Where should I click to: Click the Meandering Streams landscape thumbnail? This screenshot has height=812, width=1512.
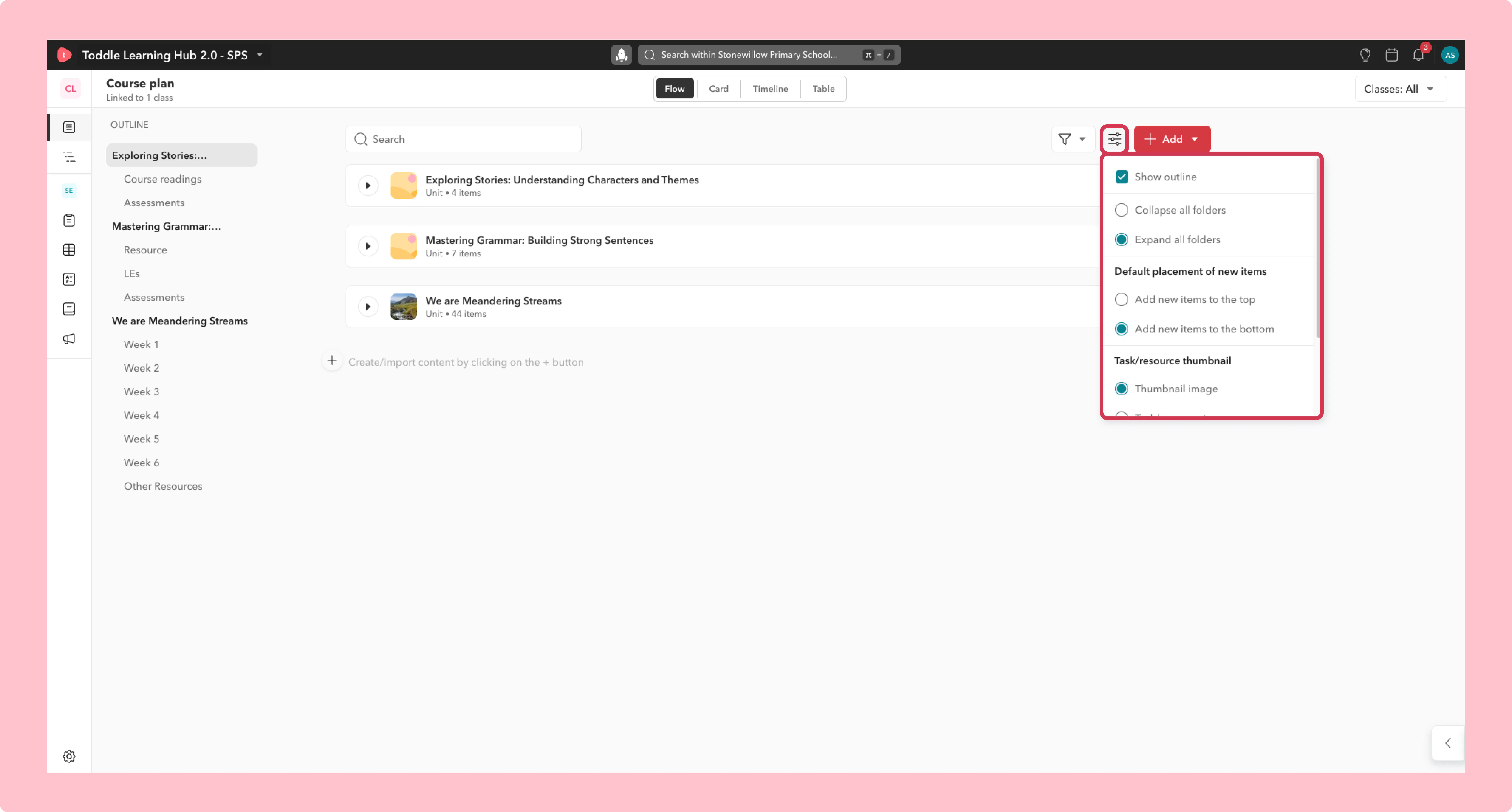[403, 306]
